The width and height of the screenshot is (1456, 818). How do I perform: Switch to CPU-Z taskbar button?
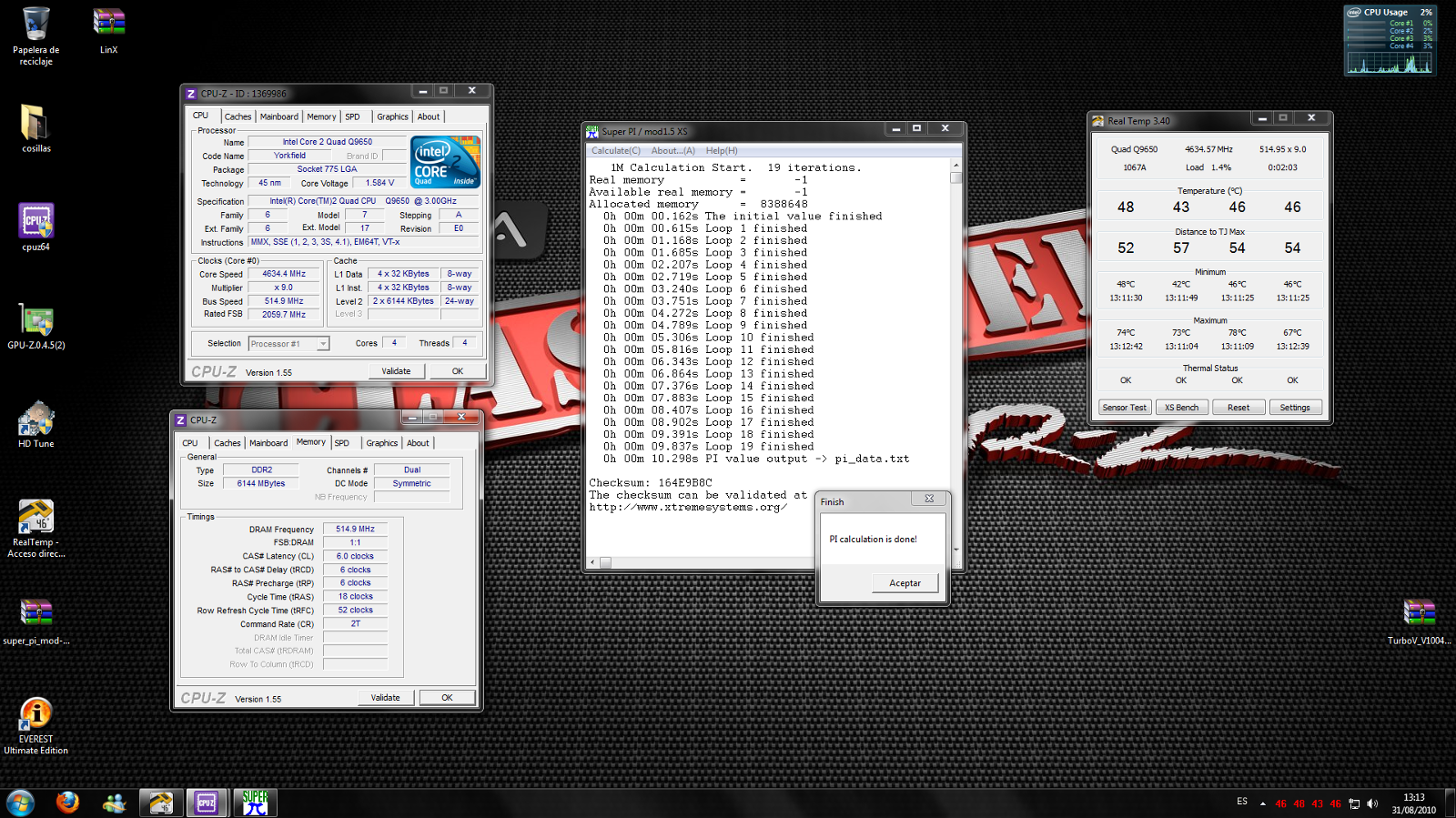tap(207, 803)
